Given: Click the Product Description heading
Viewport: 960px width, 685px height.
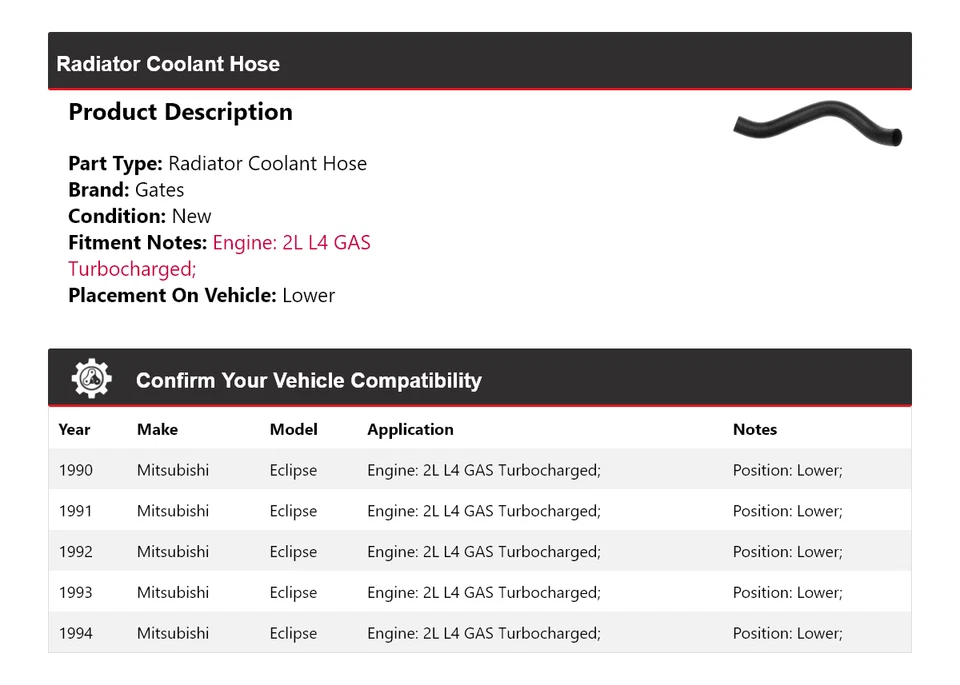Looking at the screenshot, I should 180,112.
